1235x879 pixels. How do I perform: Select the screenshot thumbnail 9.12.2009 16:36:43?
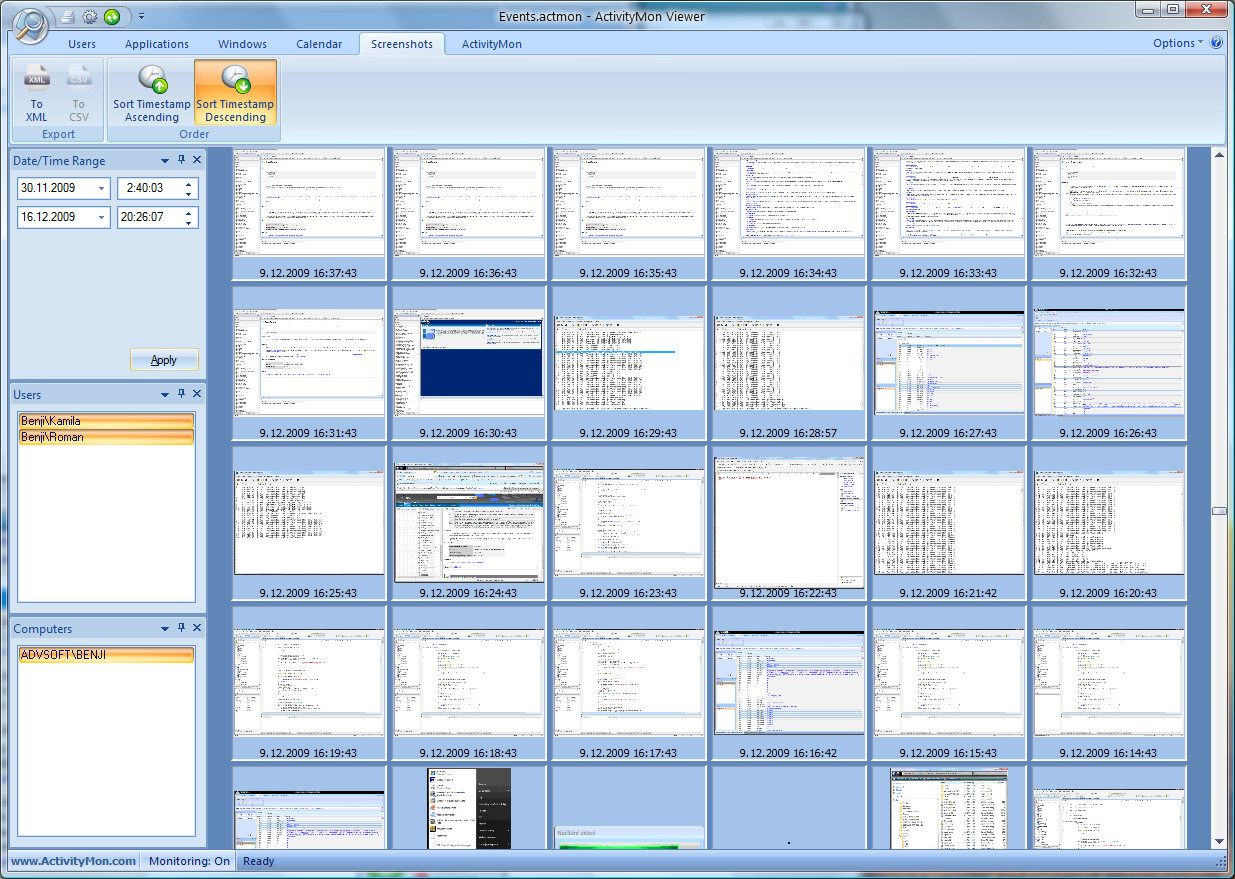coord(468,213)
